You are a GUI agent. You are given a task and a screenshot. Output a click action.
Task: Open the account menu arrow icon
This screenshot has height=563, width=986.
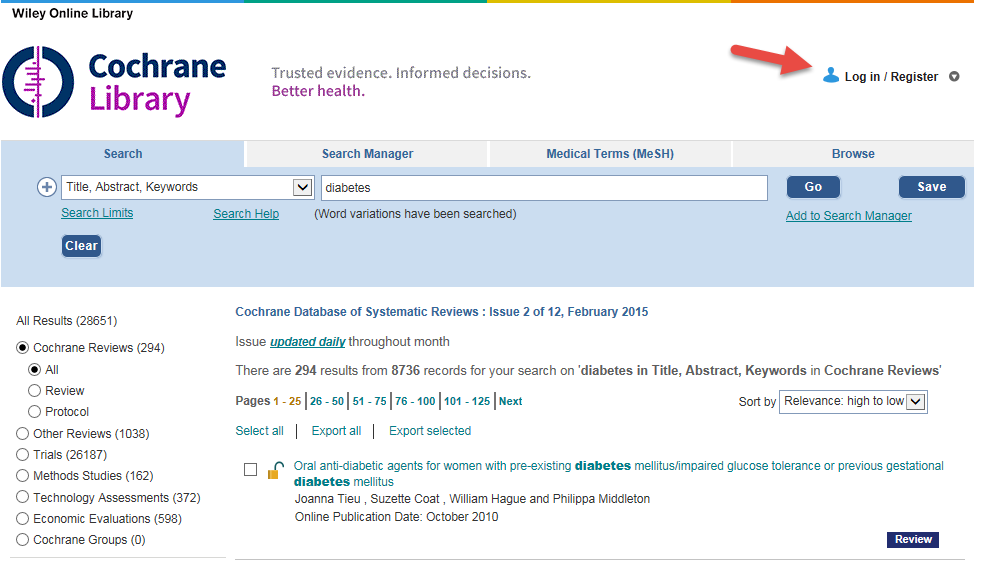954,77
